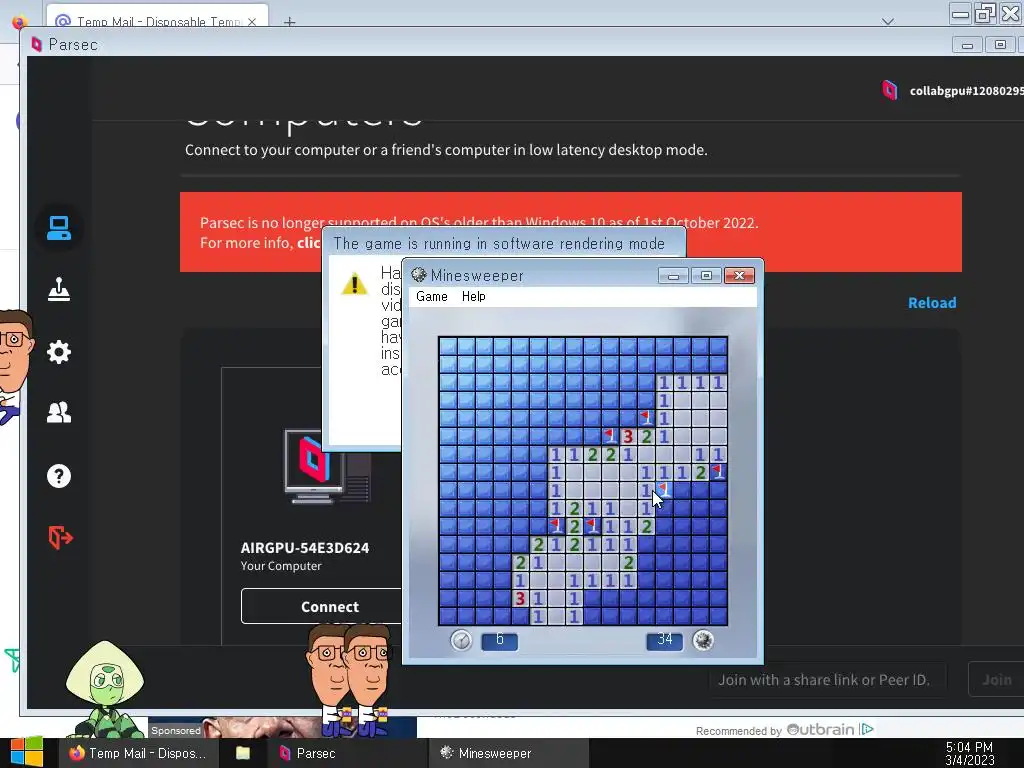Click the Sponsored label on the ad

tap(176, 730)
